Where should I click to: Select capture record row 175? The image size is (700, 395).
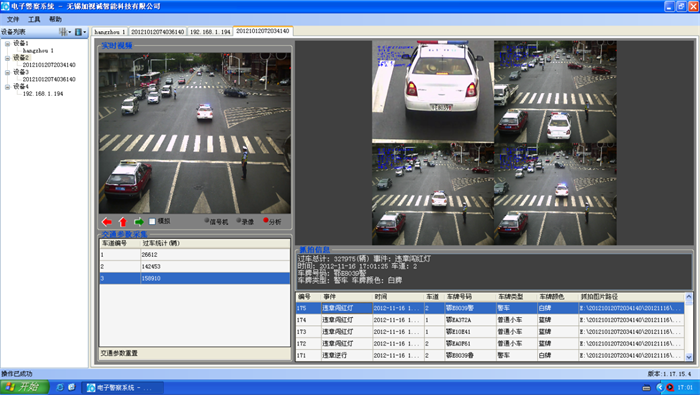(x=490, y=308)
